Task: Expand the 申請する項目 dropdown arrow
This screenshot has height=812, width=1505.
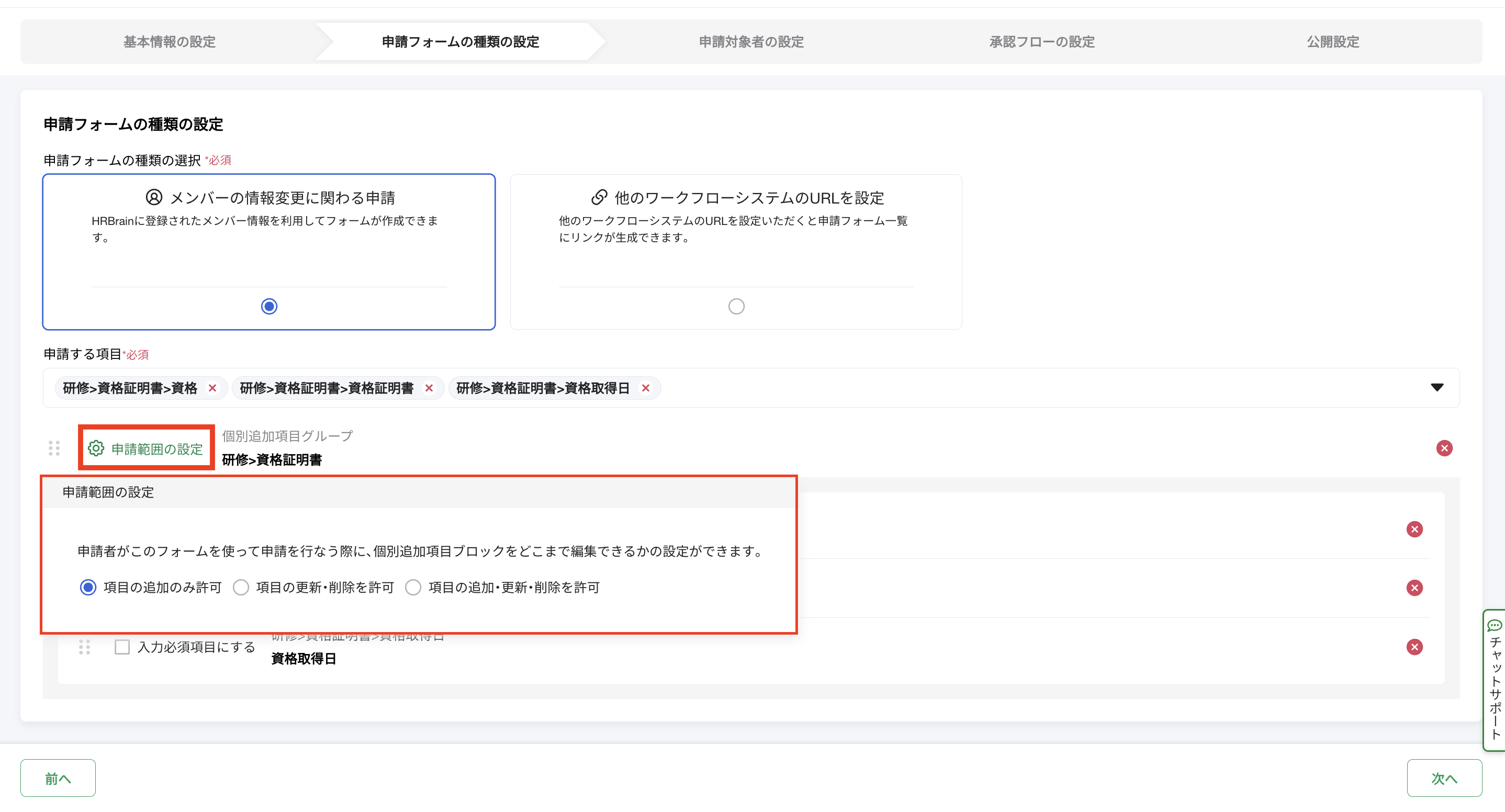Action: [1436, 387]
